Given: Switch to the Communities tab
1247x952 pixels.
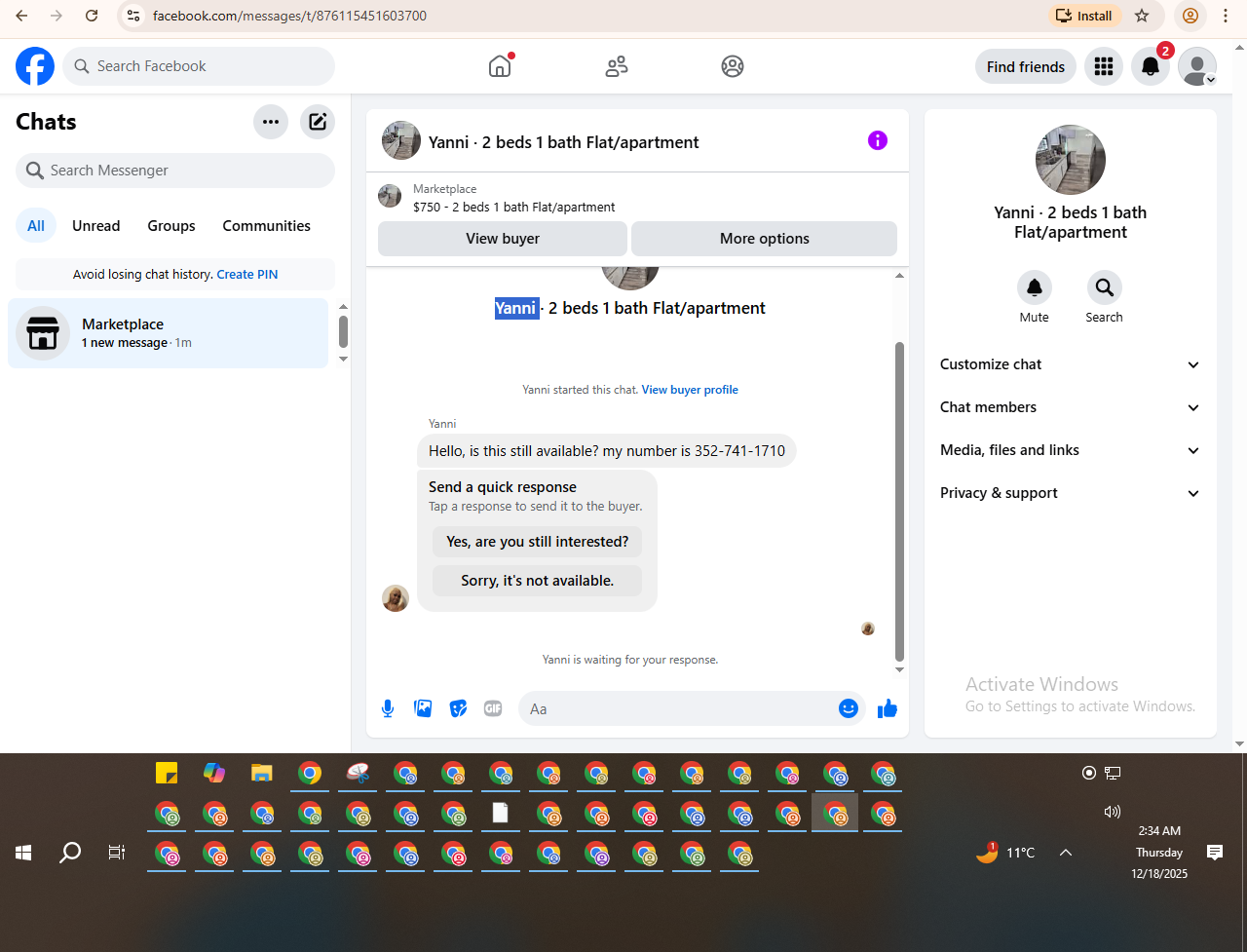Looking at the screenshot, I should pos(267,225).
